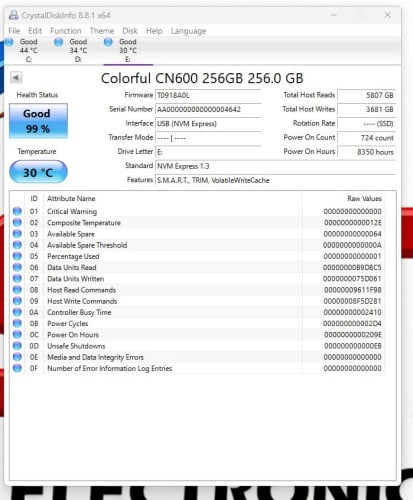Click the ID column header

[x=34, y=199]
